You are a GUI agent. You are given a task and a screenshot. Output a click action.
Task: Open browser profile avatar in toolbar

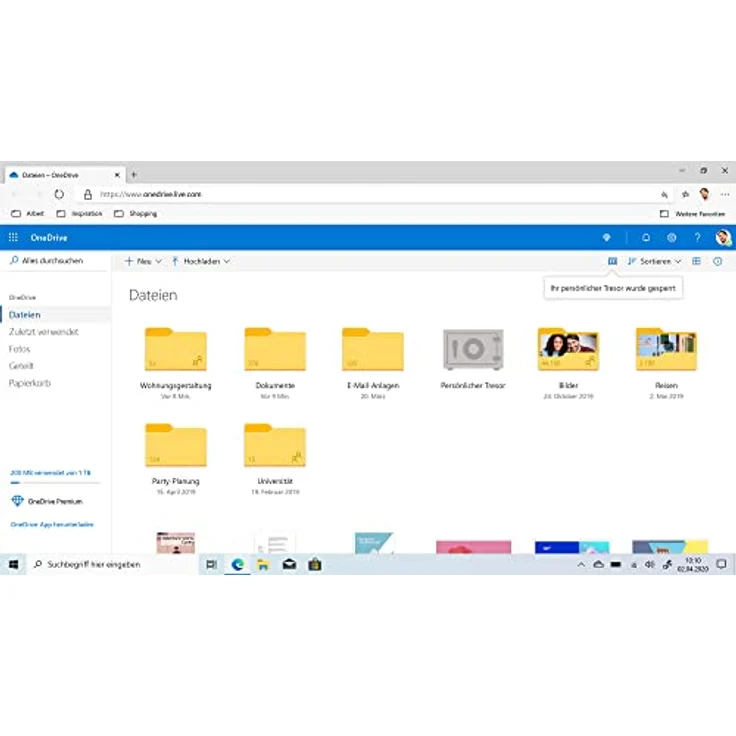tap(705, 194)
